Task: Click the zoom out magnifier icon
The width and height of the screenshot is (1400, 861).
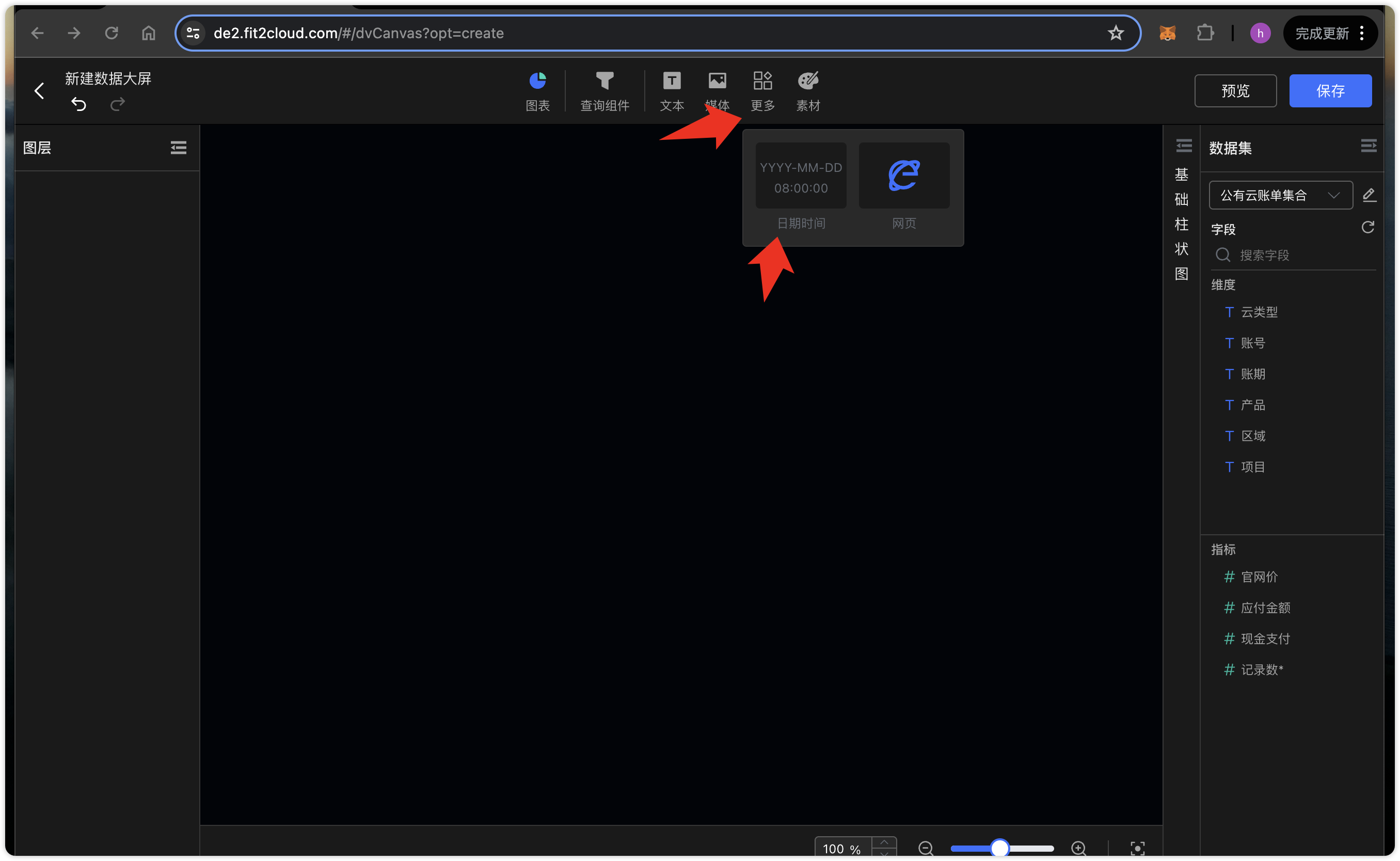Action: [x=926, y=849]
